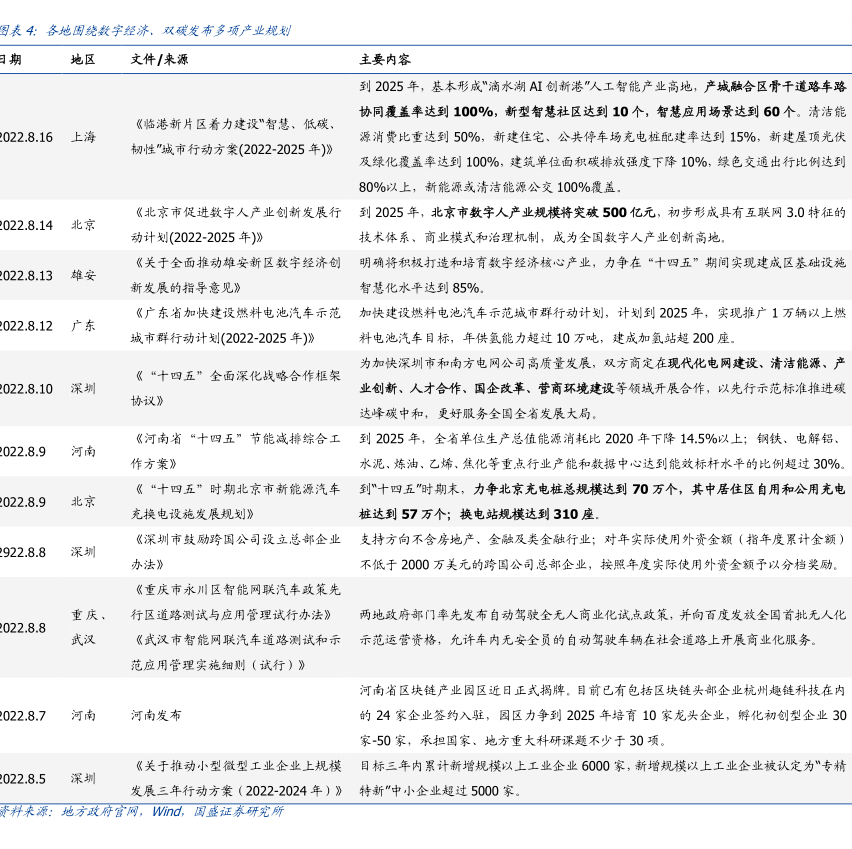
Task: Select the date cell 2022.8.16
Action: (26, 137)
